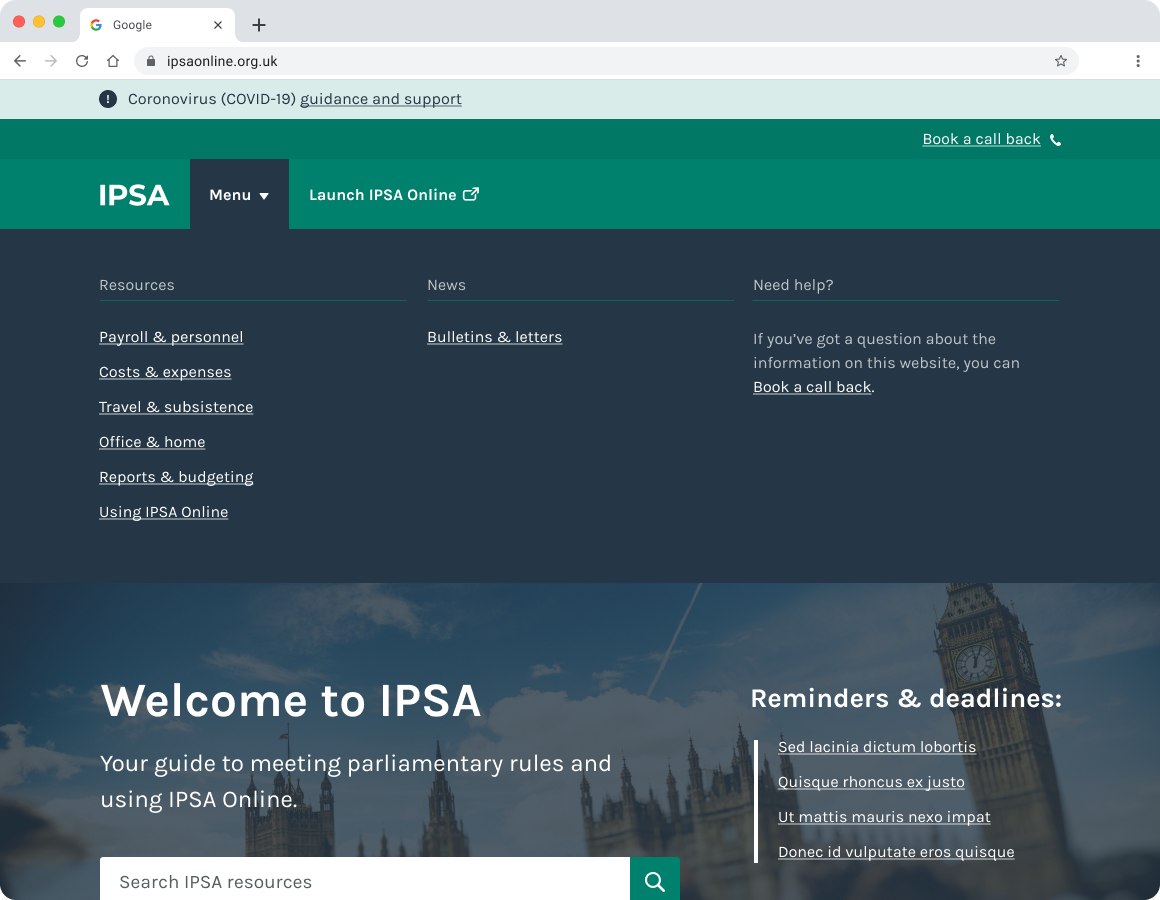Open Reports & budgeting
The height and width of the screenshot is (900, 1160).
click(x=176, y=477)
